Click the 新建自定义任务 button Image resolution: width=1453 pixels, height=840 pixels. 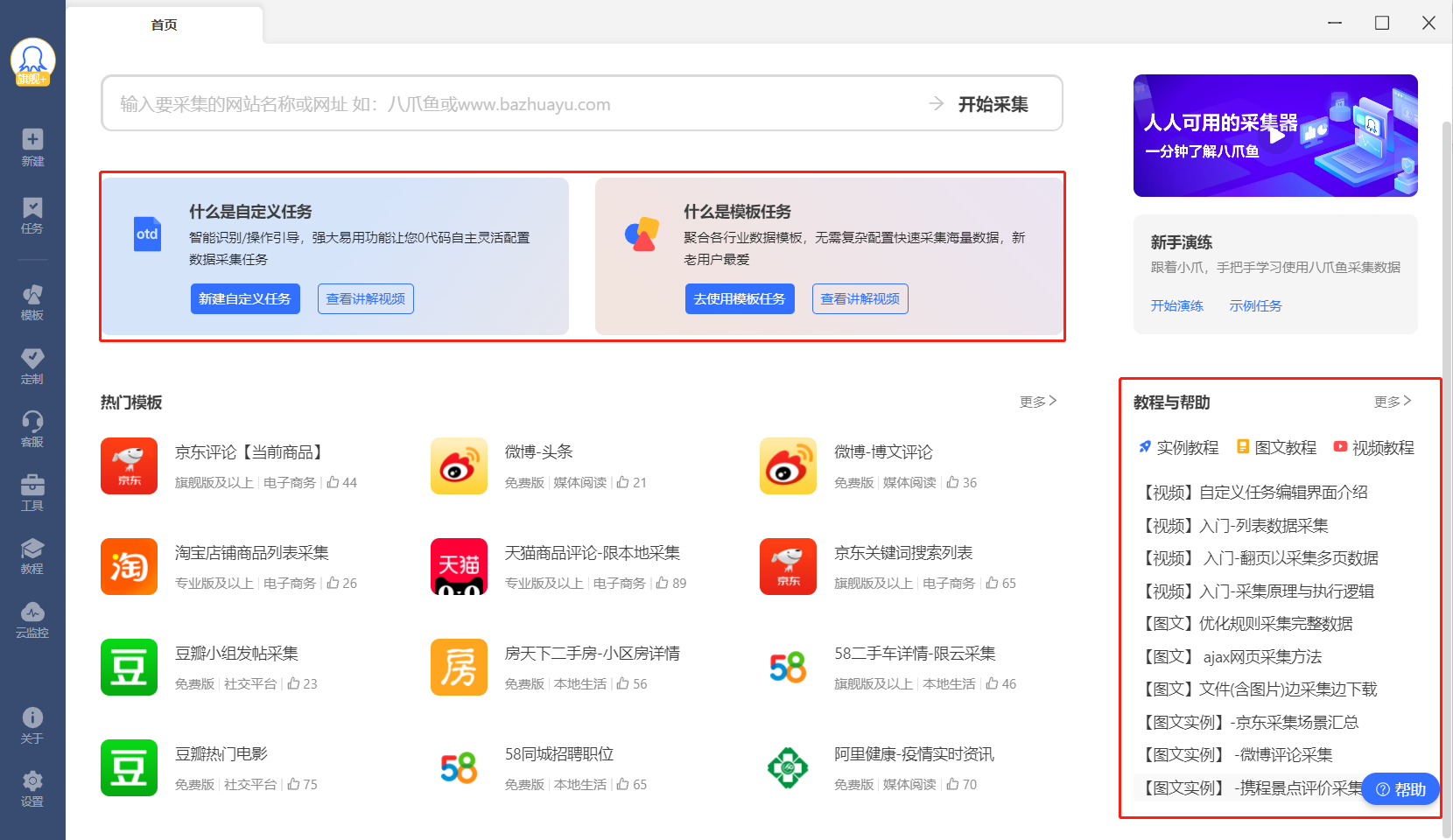[x=245, y=299]
